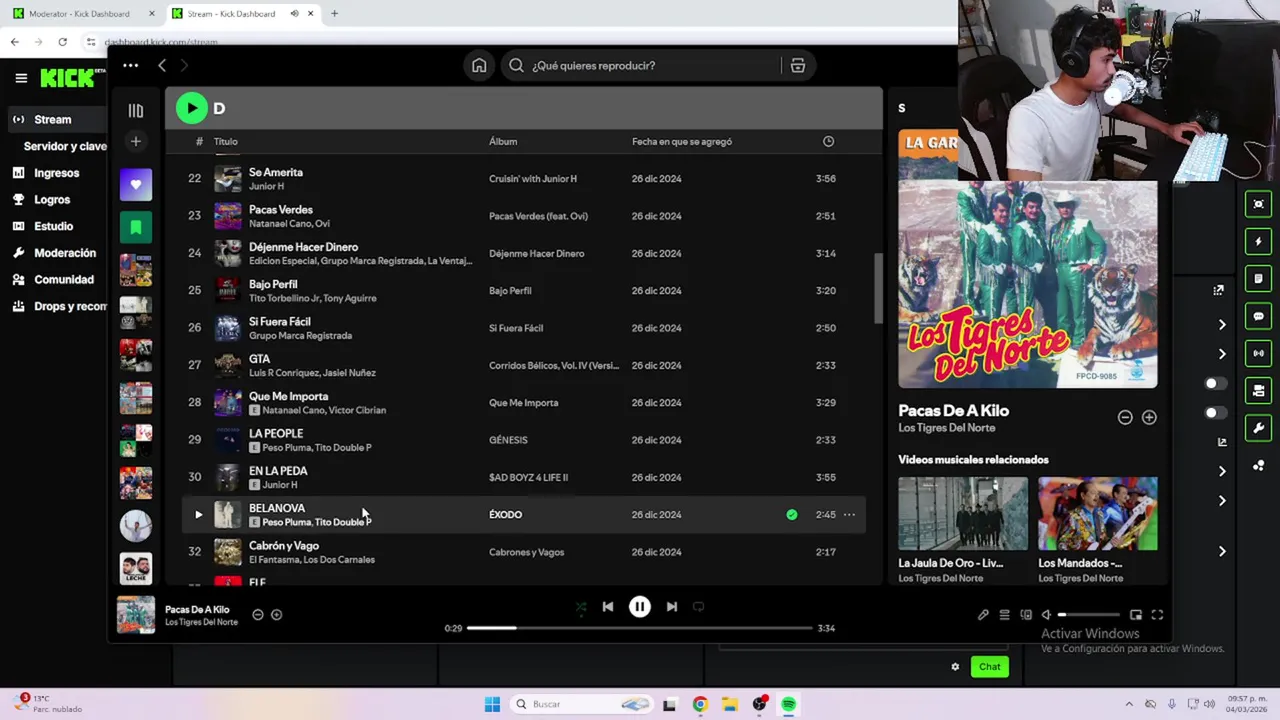The width and height of the screenshot is (1280, 720).
Task: Open the album link Pacas Verdes (feat. Ovi)
Action: [x=538, y=216]
